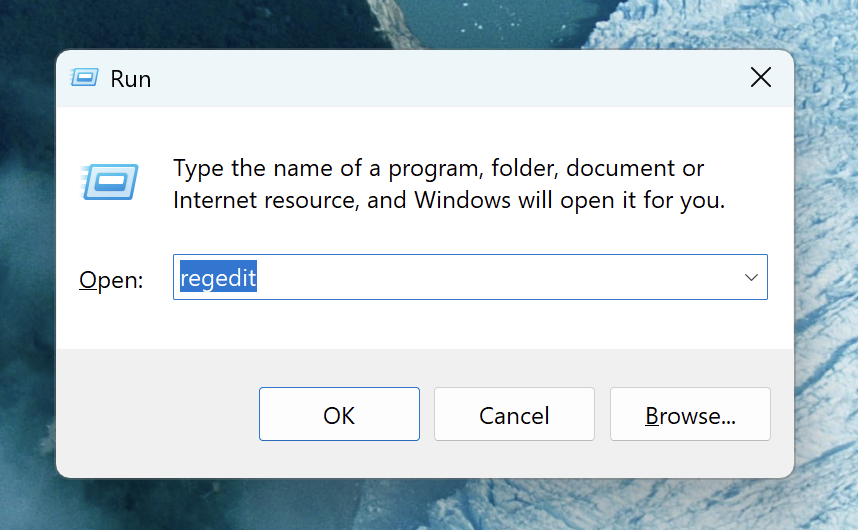Click the highlighted regedit text

[218, 277]
